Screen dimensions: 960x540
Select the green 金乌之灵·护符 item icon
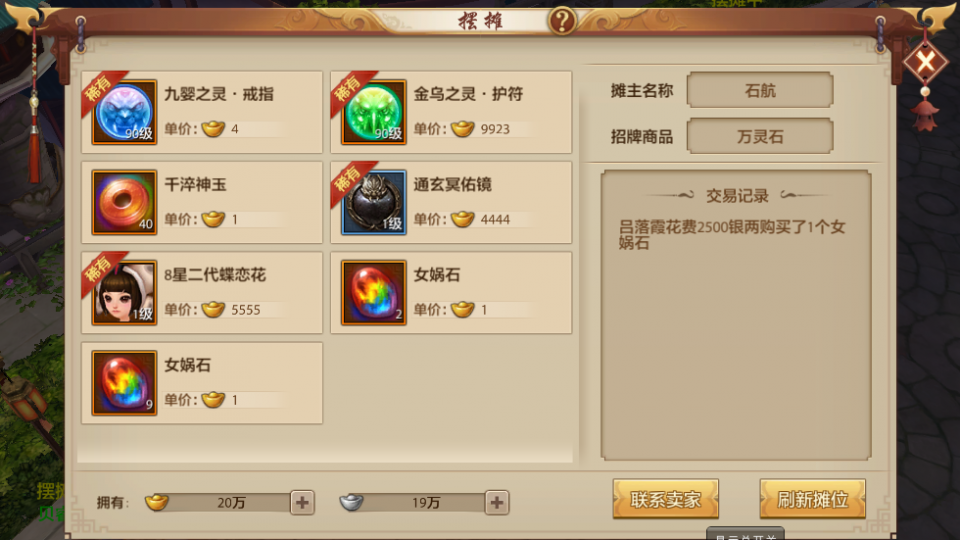pyautogui.click(x=373, y=112)
